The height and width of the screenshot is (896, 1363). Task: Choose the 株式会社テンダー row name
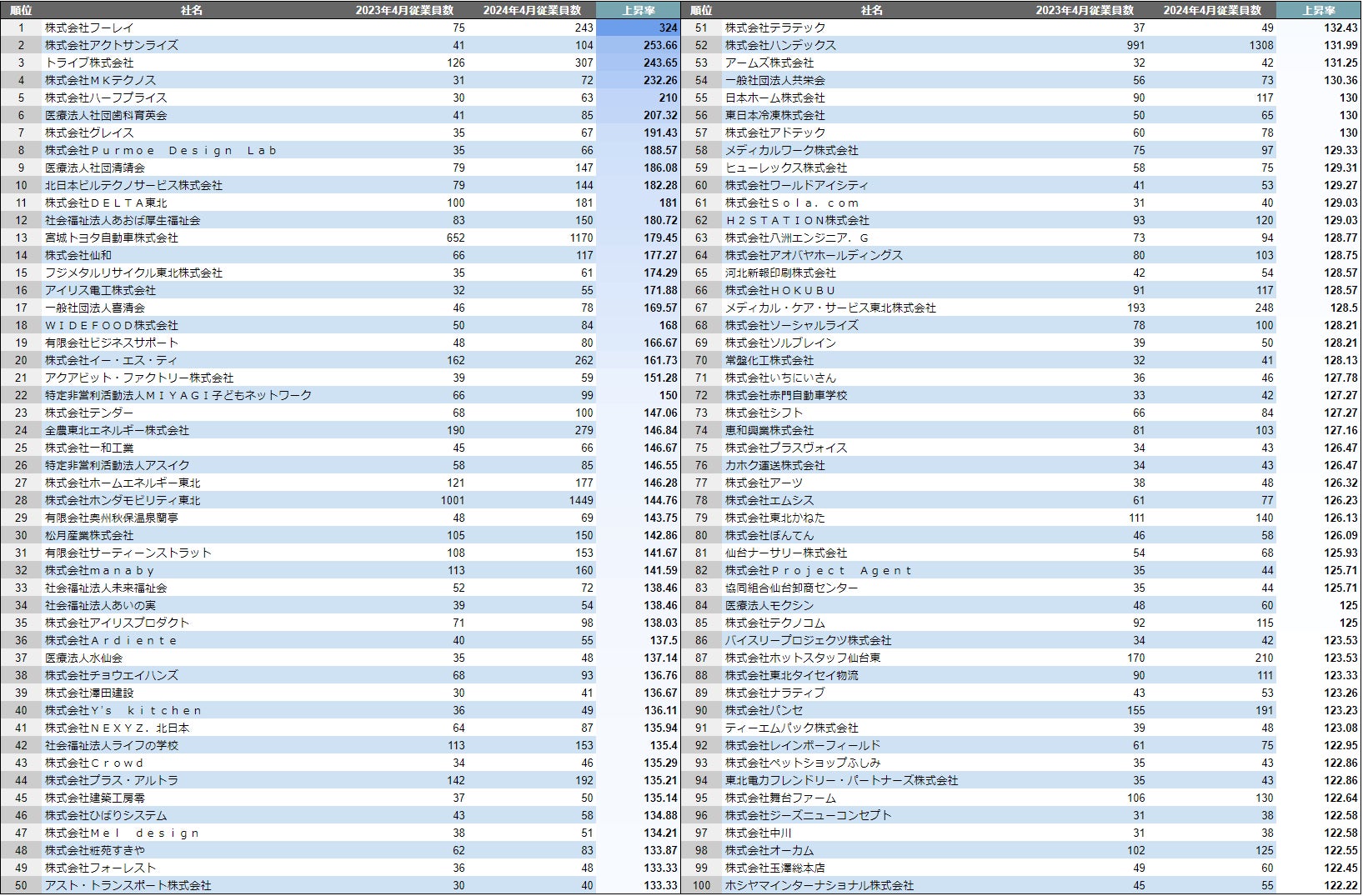[89, 413]
